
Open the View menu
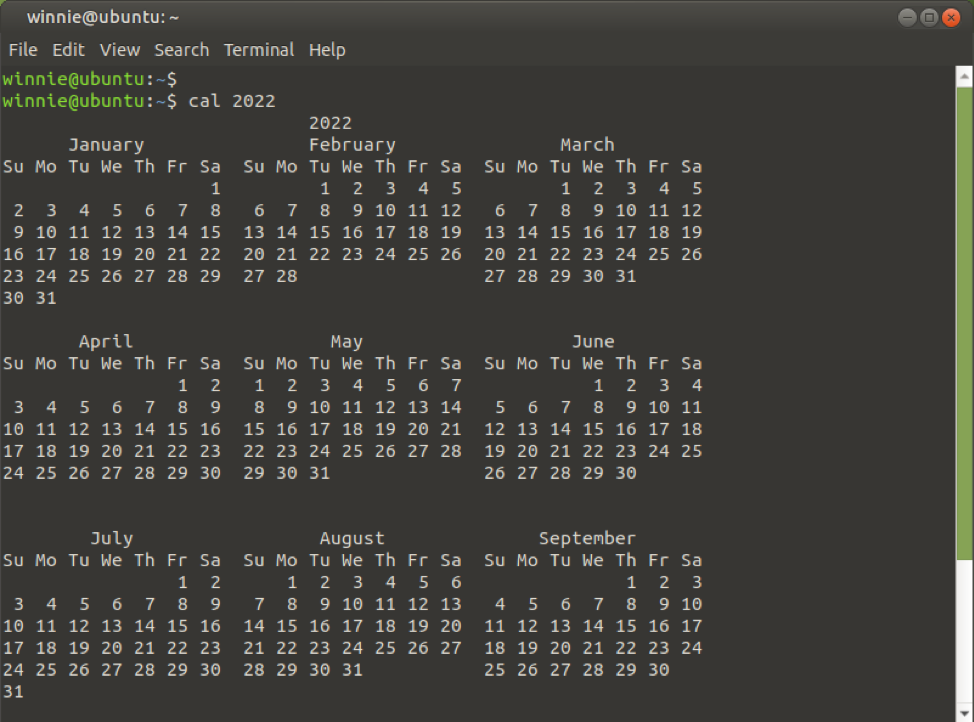[x=120, y=50]
